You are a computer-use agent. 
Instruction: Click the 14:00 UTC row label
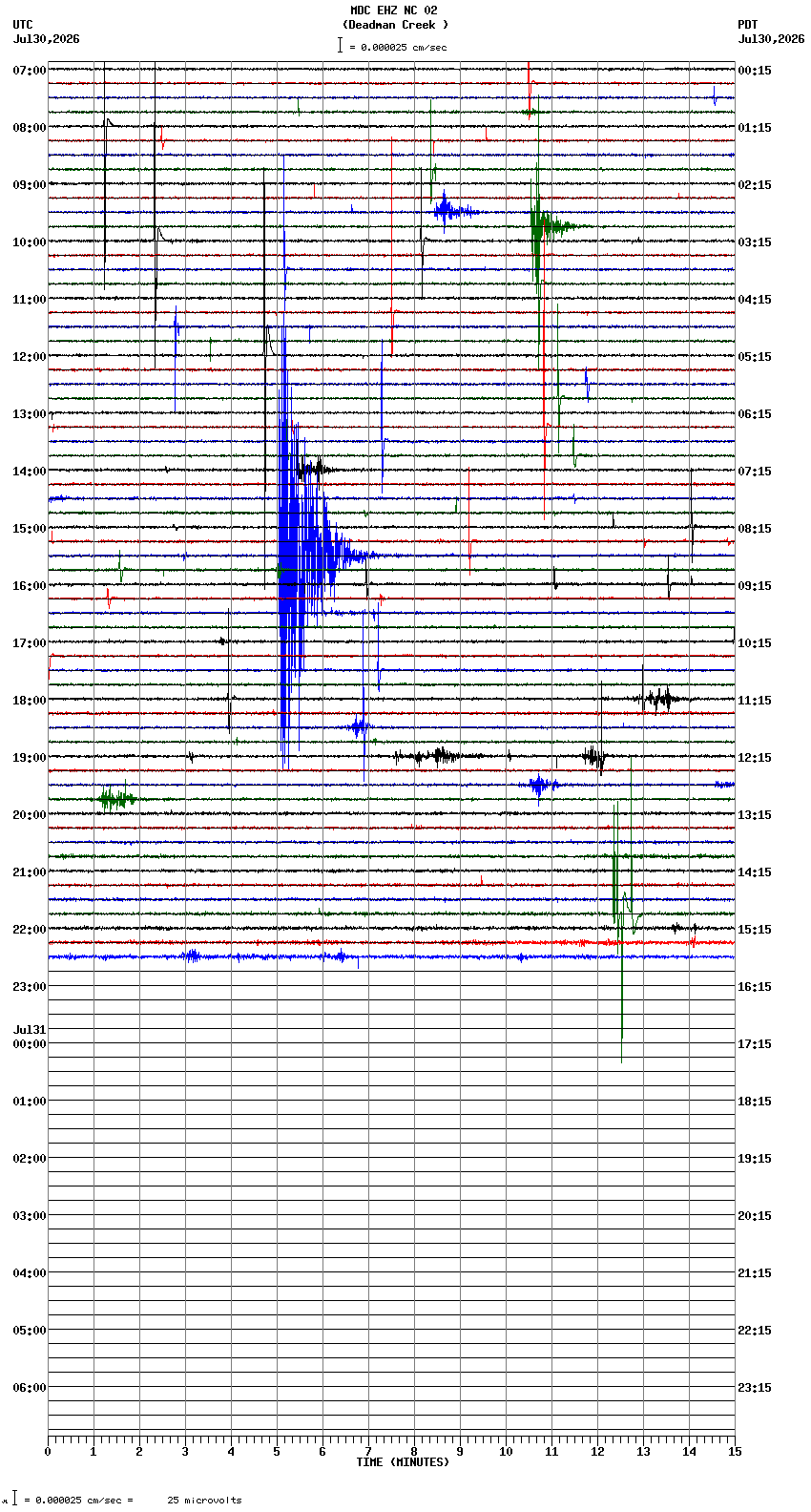pos(30,472)
